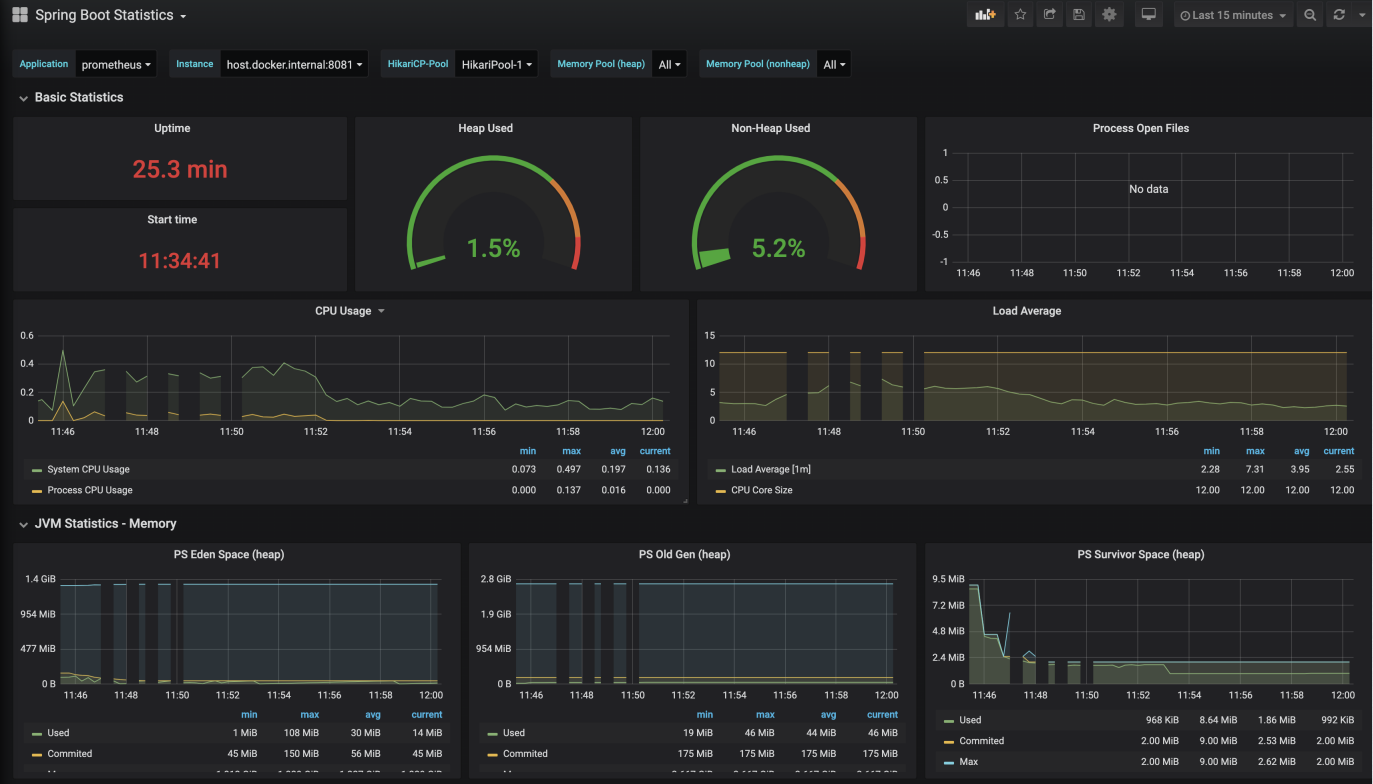Cycle view mode with monitor icon
Viewport: 1373px width, 784px height.
[x=1149, y=15]
